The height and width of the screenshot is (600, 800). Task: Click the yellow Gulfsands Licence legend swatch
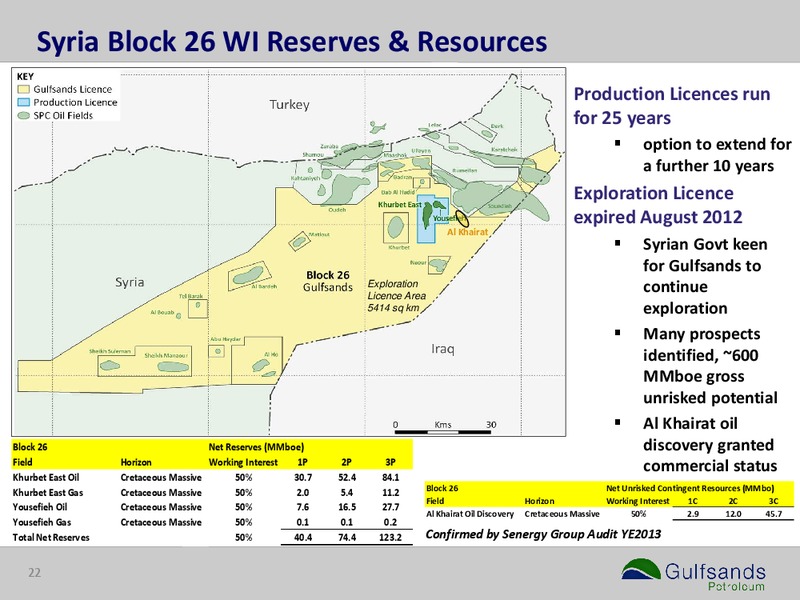[x=23, y=89]
